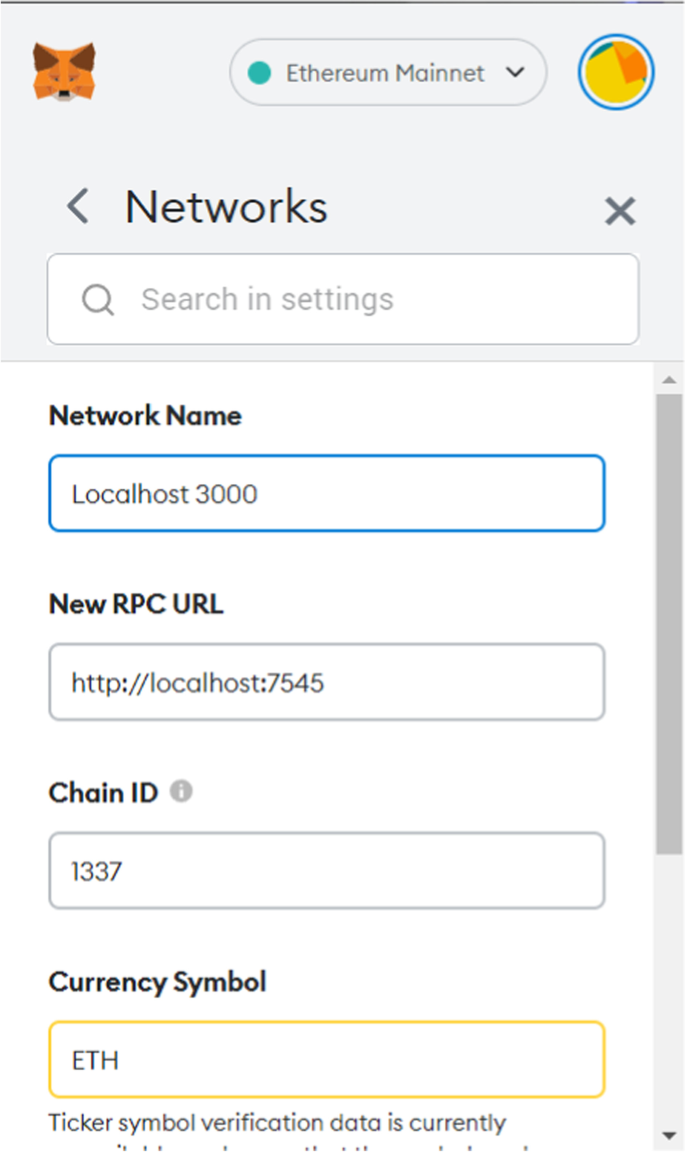Viewport: 685px width, 1152px height.
Task: Focus the Search in settings field
Action: click(x=360, y=299)
